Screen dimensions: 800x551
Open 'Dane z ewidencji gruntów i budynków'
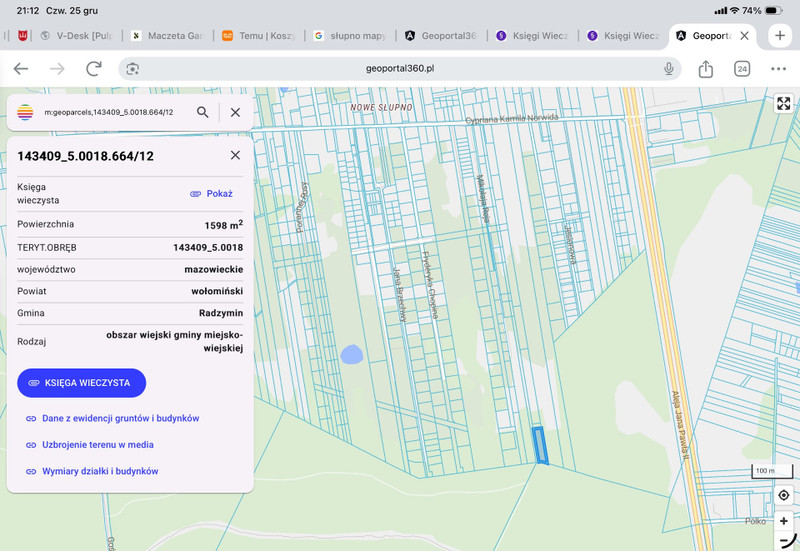click(x=120, y=418)
